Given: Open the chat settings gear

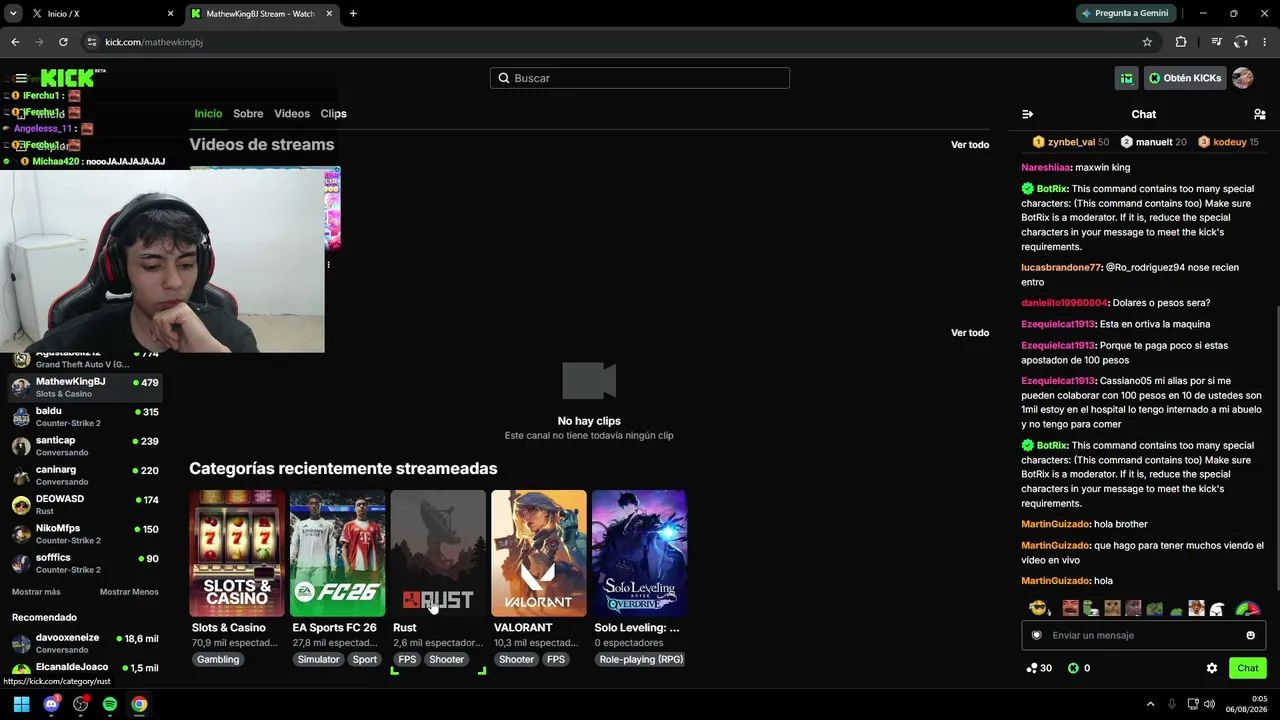Looking at the screenshot, I should tap(1212, 668).
